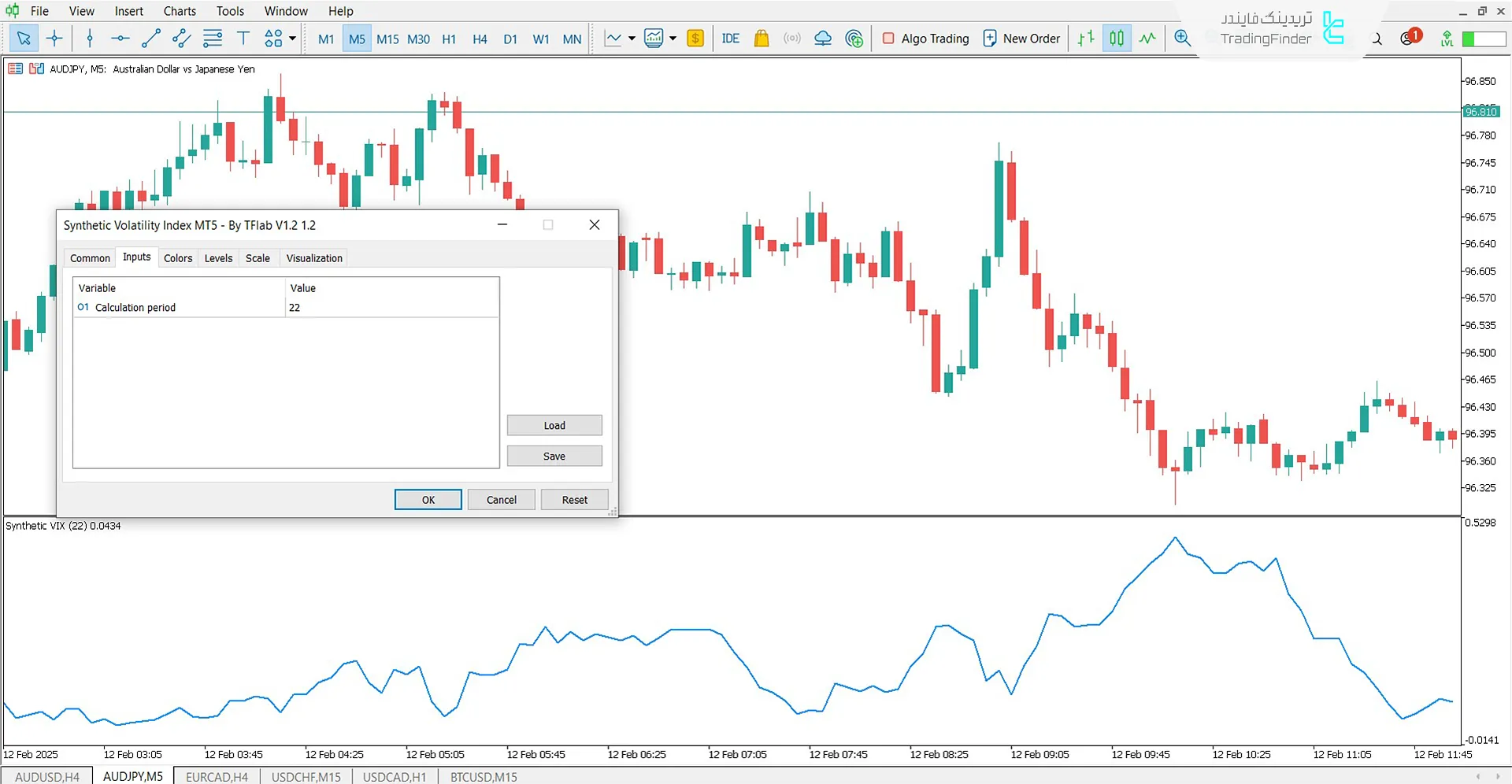Click the Reset button in the dialog
Viewport: 1512px width, 784px height.
(574, 499)
